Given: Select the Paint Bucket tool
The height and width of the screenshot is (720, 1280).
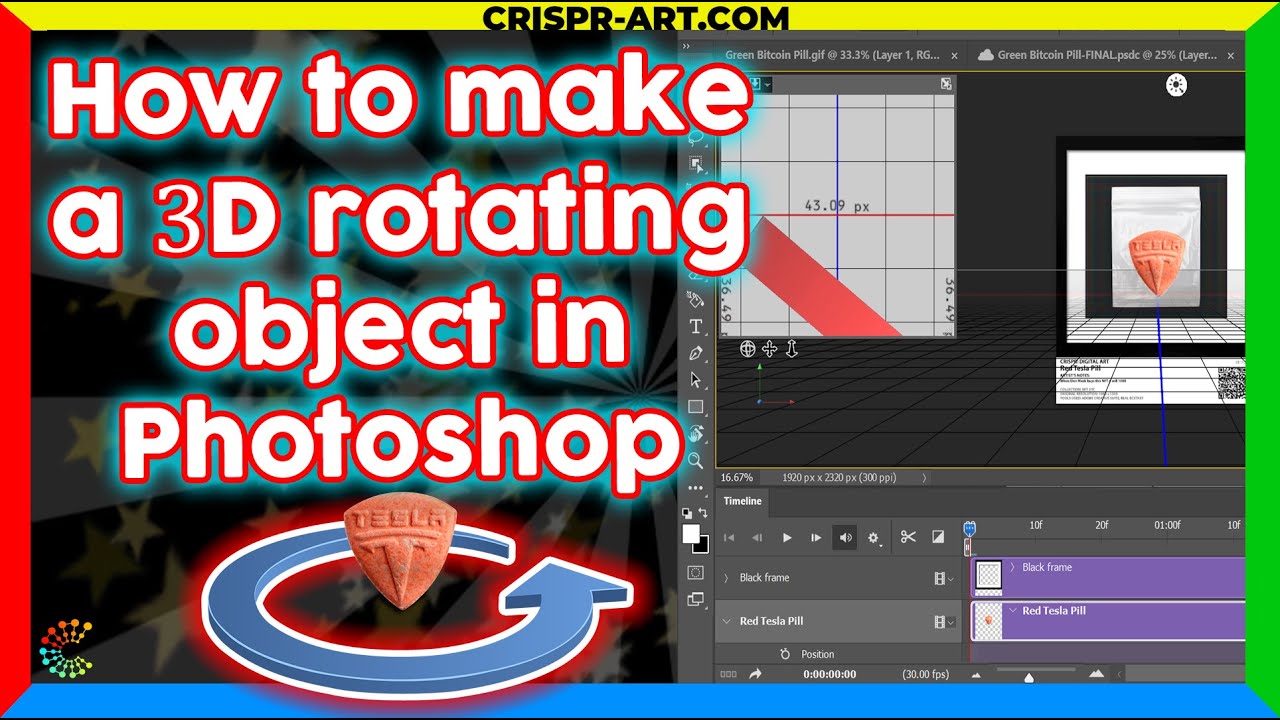Looking at the screenshot, I should pyautogui.click(x=696, y=299).
